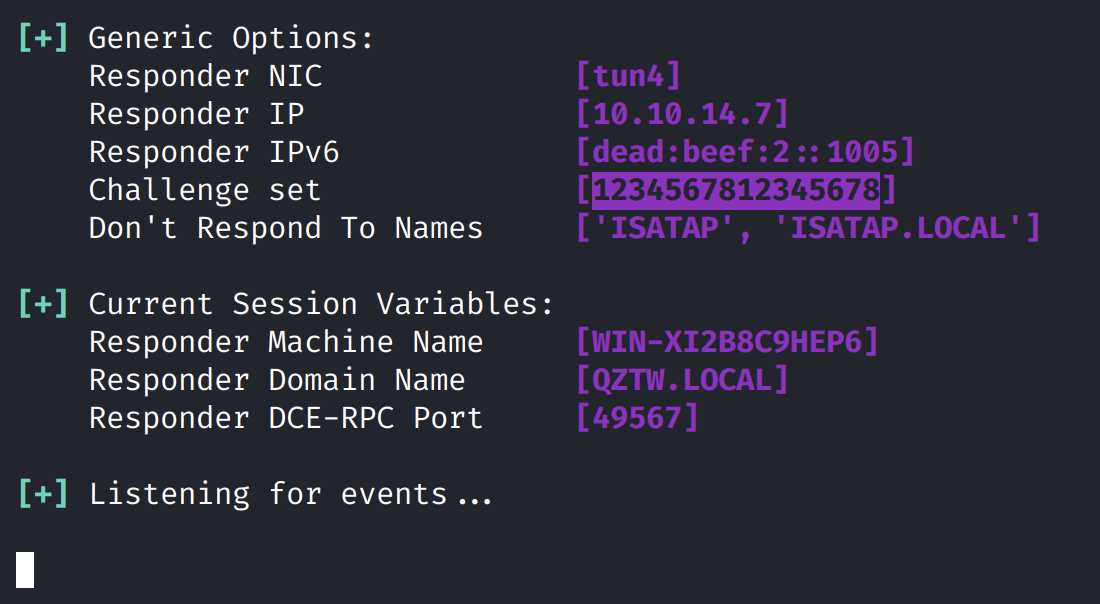Screen dimensions: 1100x604
Task: Click the "Current Session Variables:" heading text
Action: [x=321, y=304]
